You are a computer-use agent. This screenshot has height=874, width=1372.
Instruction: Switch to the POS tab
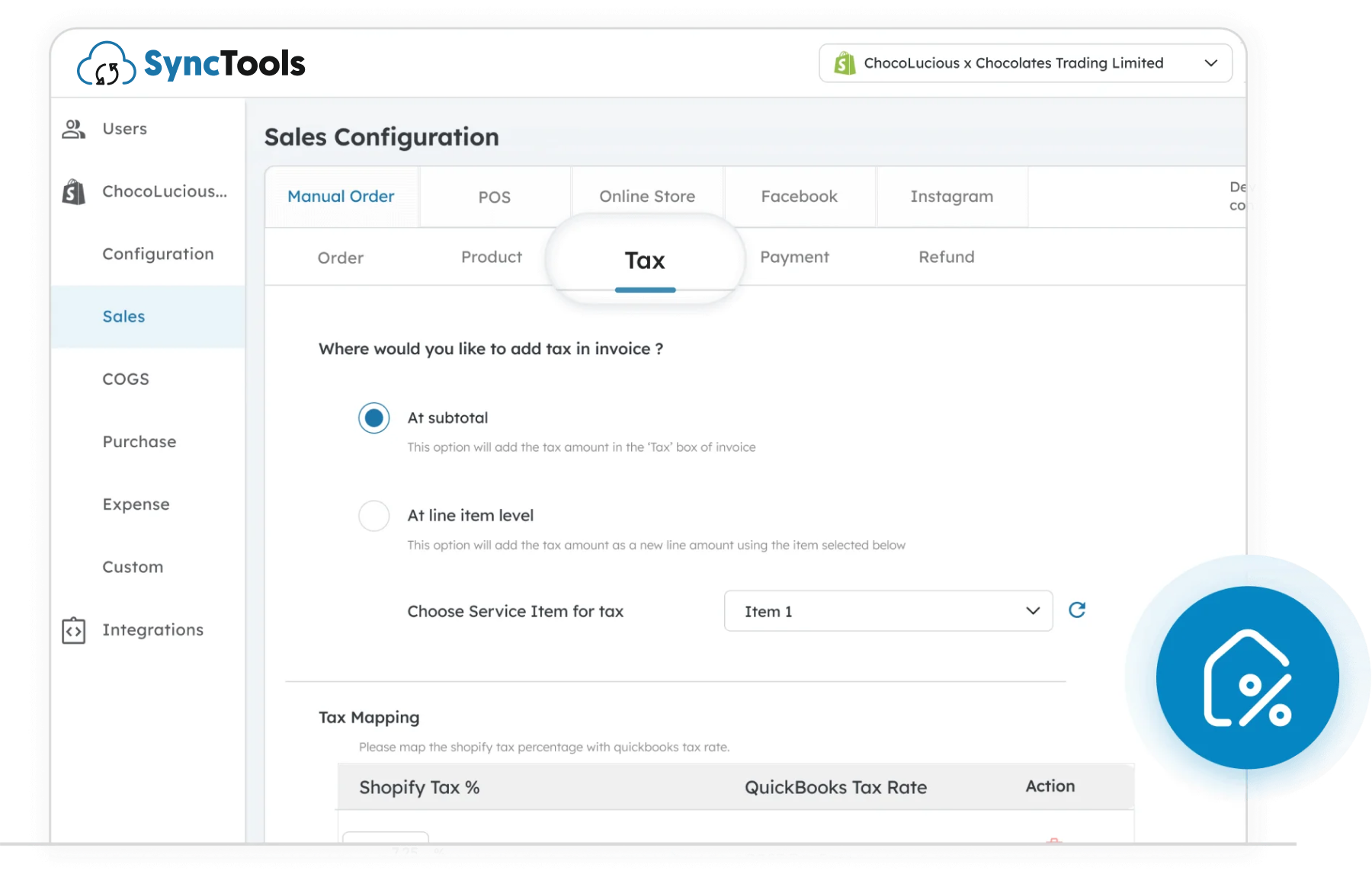pos(494,197)
